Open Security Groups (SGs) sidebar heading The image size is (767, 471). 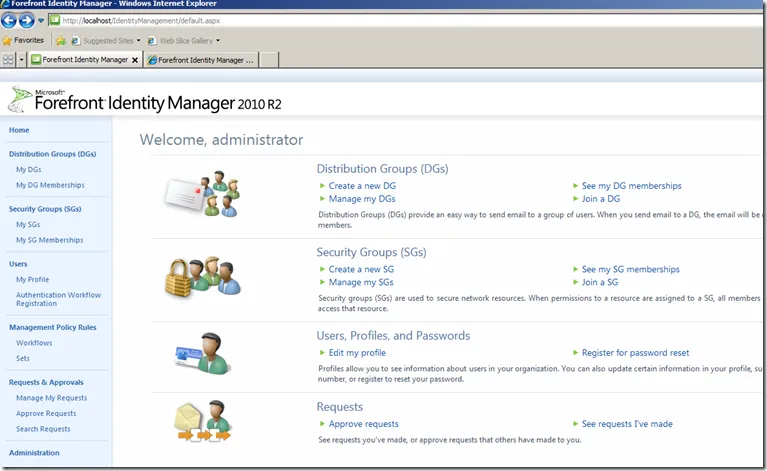tap(45, 209)
